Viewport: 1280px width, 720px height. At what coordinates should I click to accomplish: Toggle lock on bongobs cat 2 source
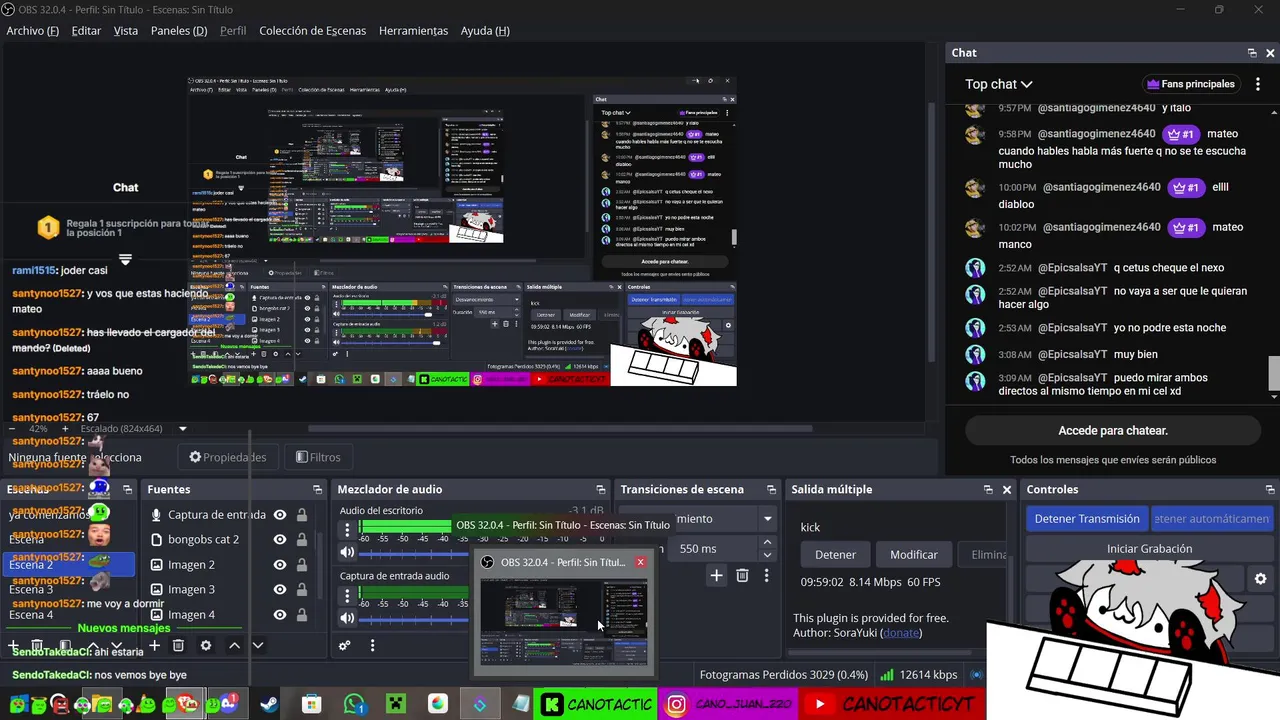[301, 540]
